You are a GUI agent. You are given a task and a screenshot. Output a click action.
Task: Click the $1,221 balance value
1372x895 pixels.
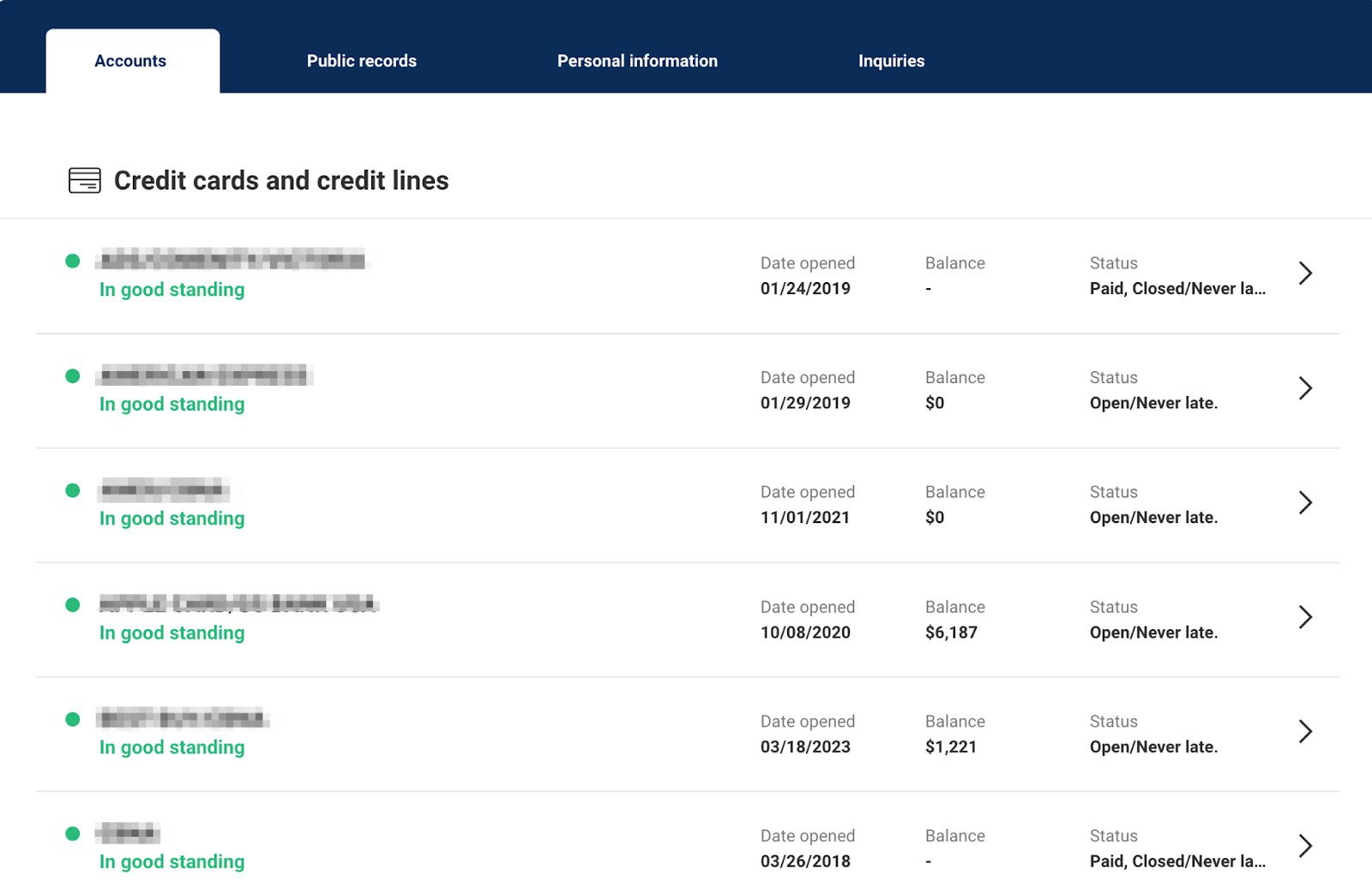coord(951,747)
